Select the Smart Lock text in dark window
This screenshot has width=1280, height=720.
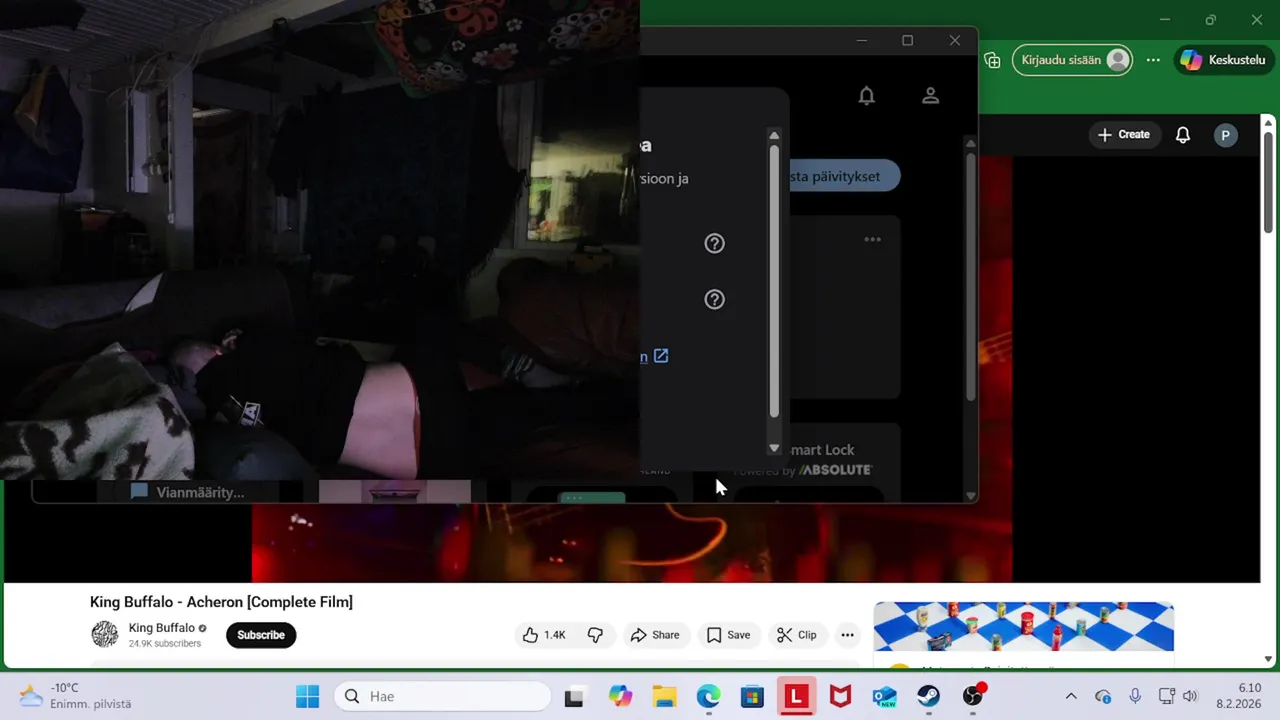[822, 450]
